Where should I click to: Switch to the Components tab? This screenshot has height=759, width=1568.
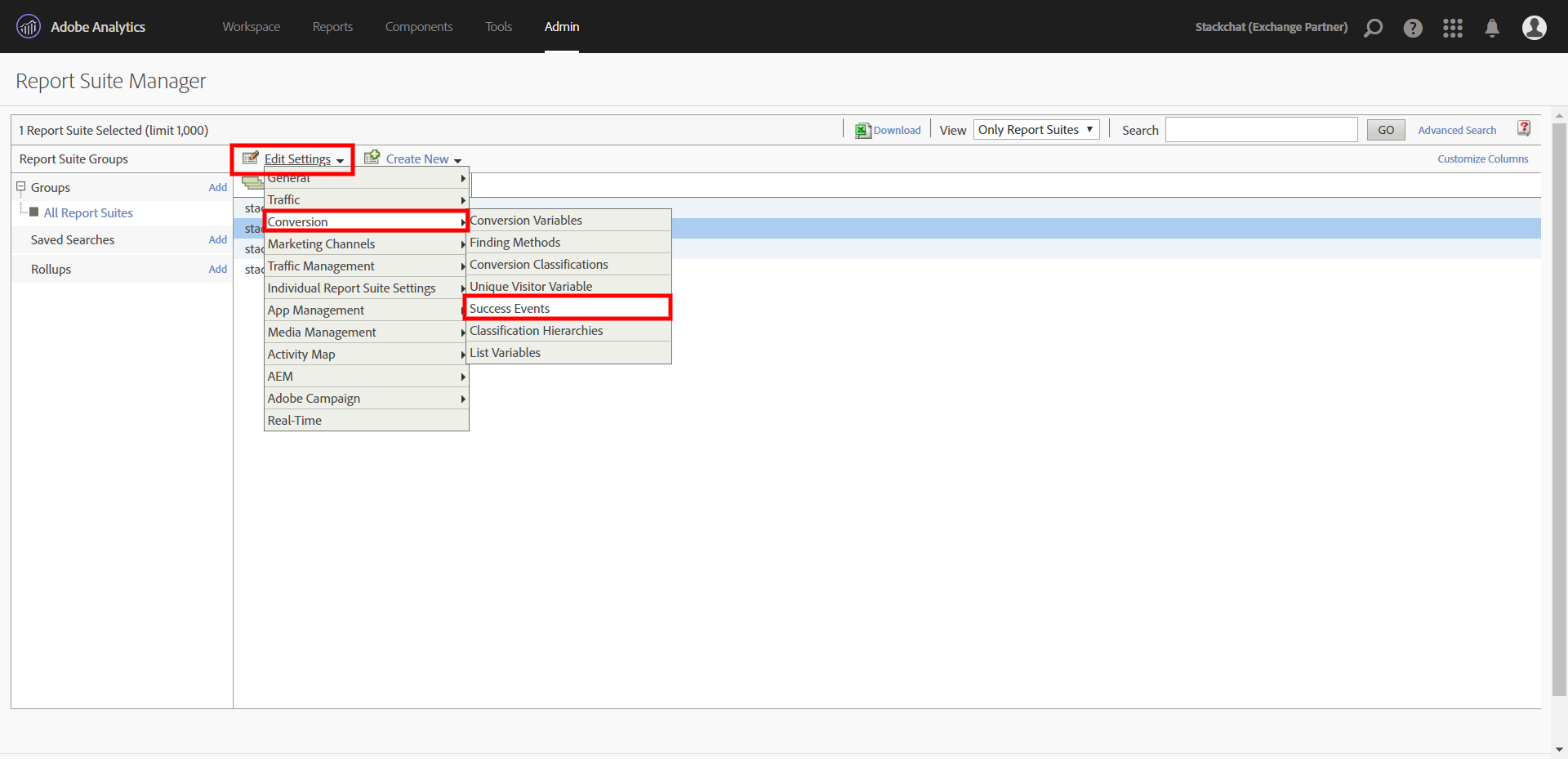click(419, 27)
